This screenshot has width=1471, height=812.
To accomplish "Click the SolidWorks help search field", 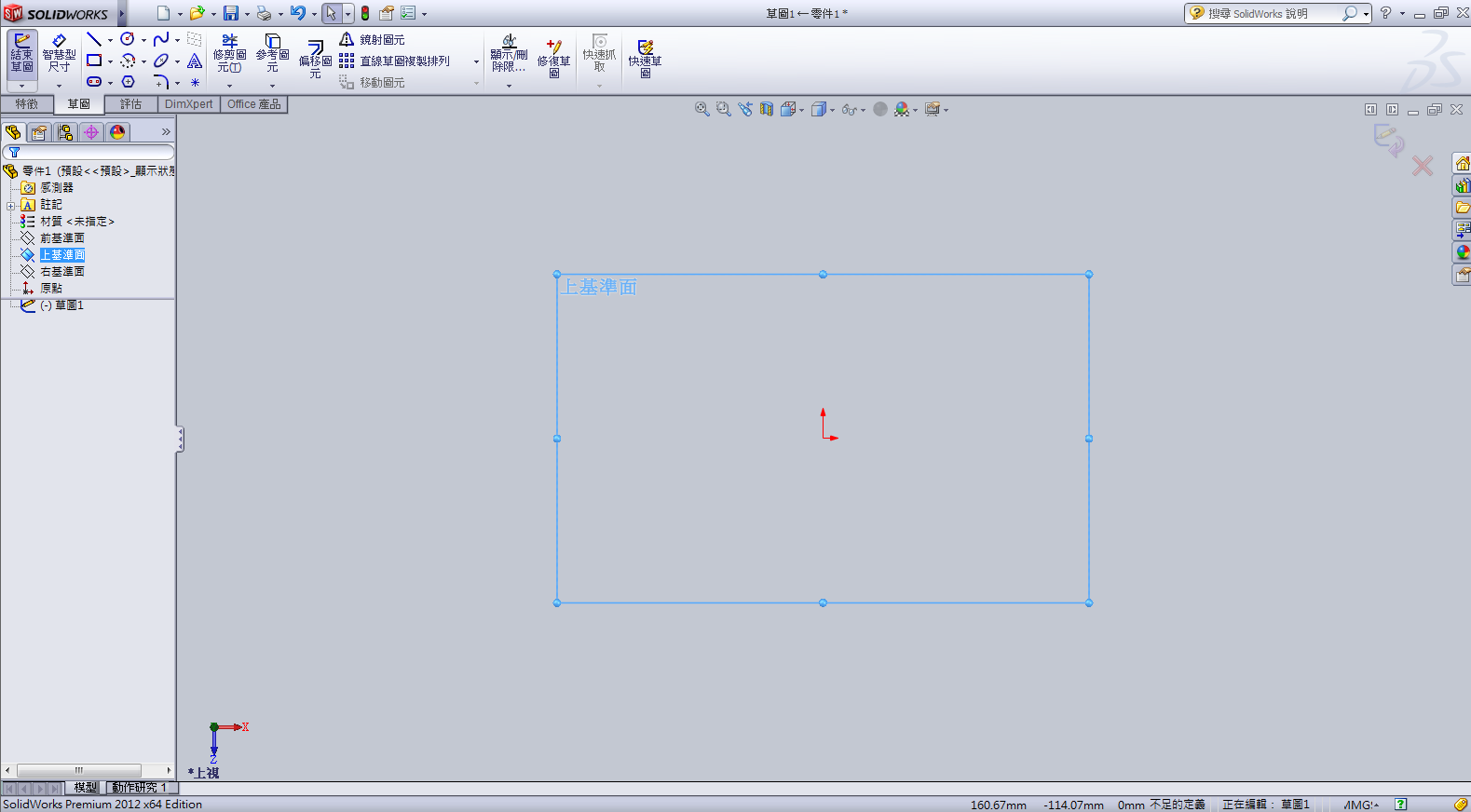I will 1273,14.
